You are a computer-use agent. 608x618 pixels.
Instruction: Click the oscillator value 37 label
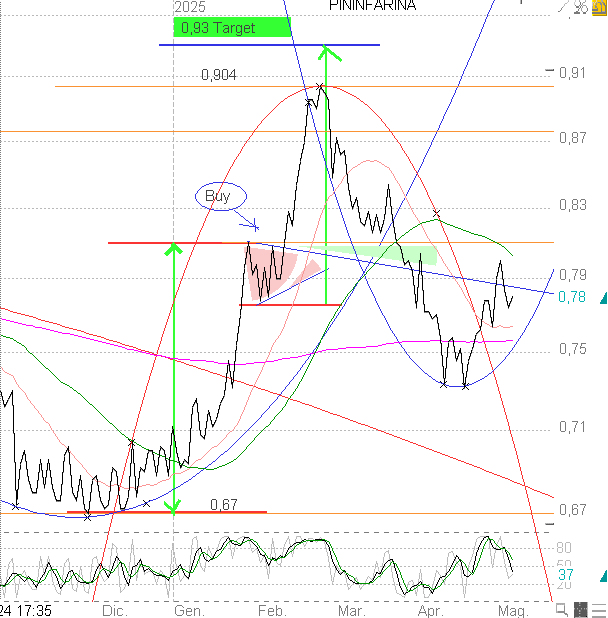566,575
